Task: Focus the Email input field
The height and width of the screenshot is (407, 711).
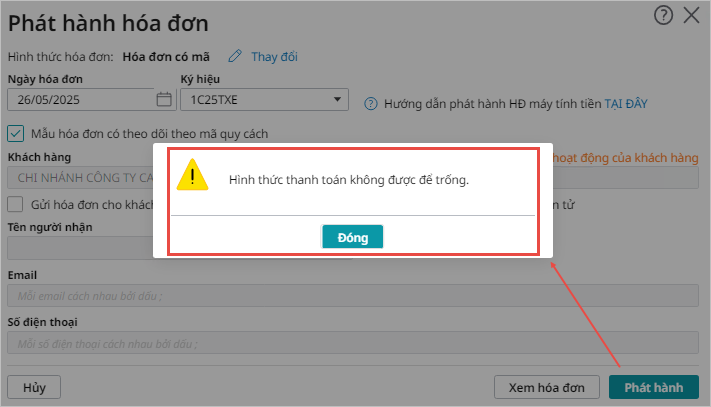Action: pos(353,296)
